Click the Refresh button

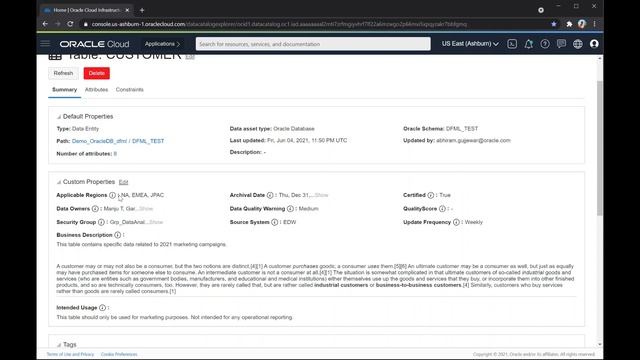point(63,73)
